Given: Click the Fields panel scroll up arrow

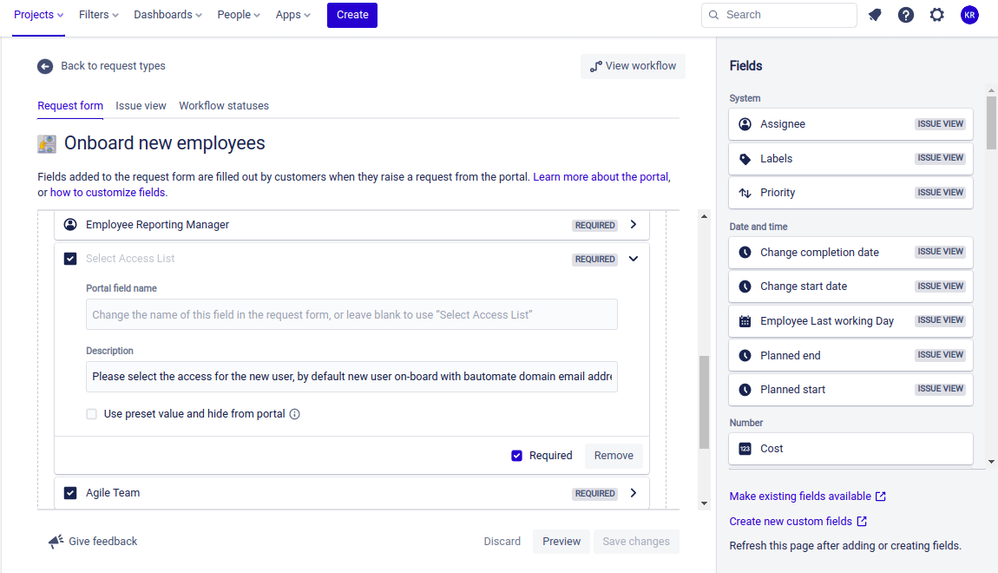Looking at the screenshot, I should point(991,91).
